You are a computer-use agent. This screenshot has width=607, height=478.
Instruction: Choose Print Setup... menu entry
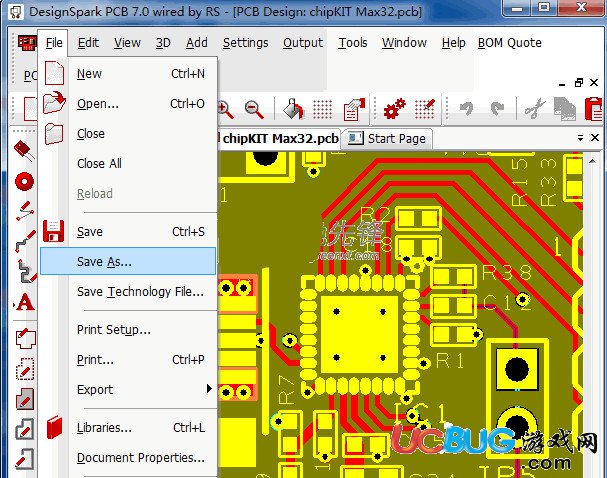point(128,330)
